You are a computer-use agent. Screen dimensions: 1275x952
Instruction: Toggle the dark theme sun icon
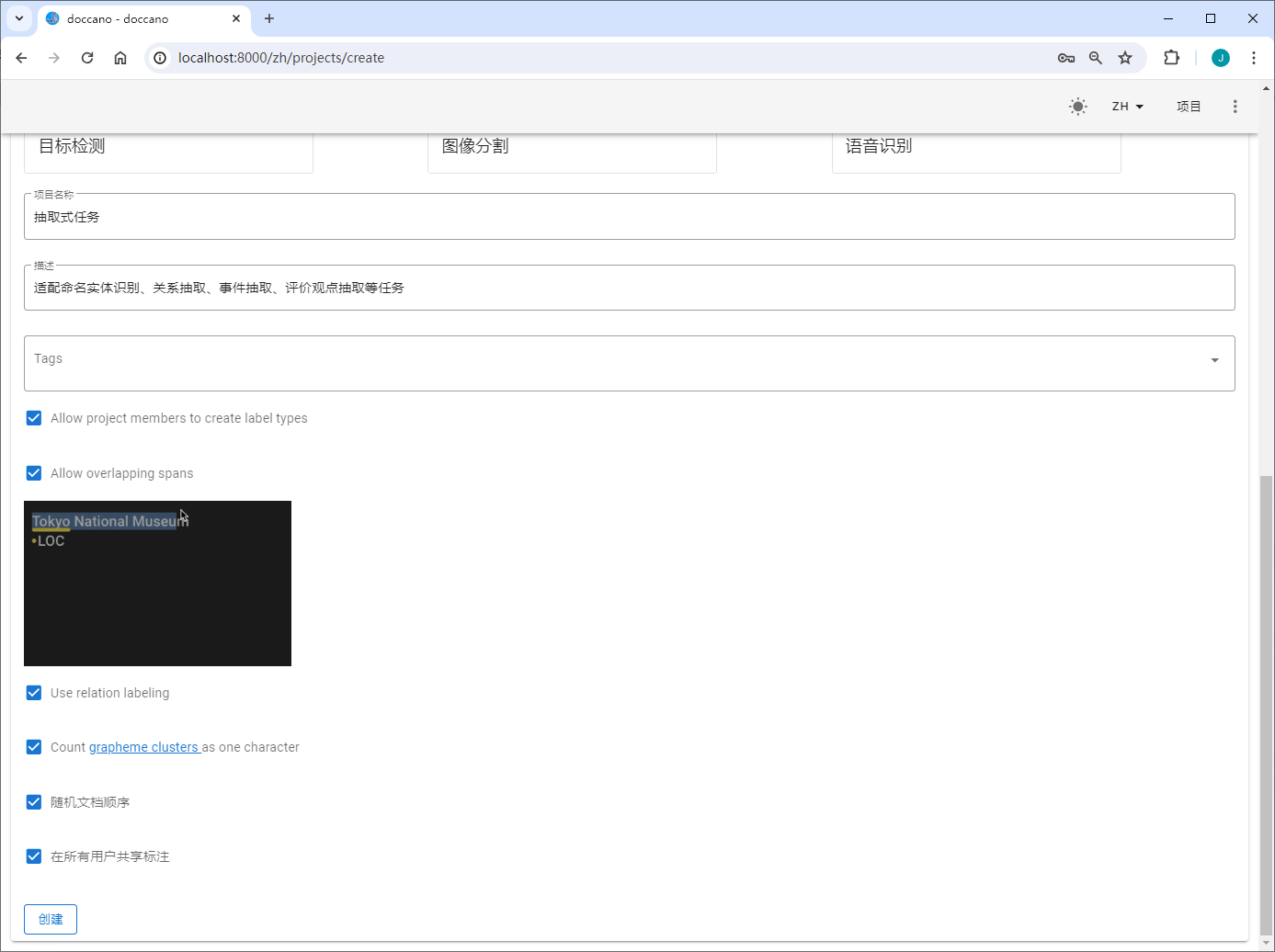[x=1077, y=107]
